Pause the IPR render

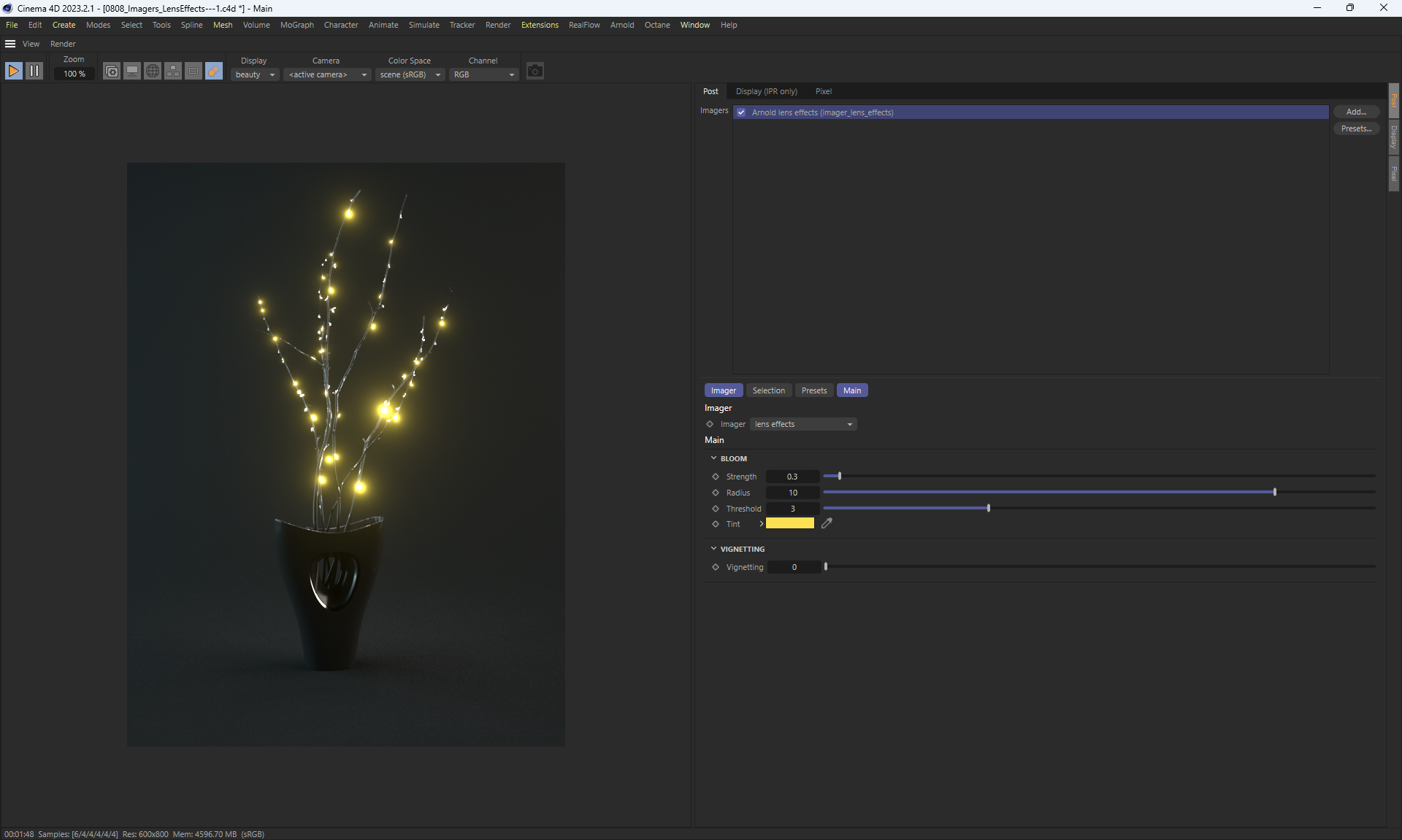click(x=34, y=71)
